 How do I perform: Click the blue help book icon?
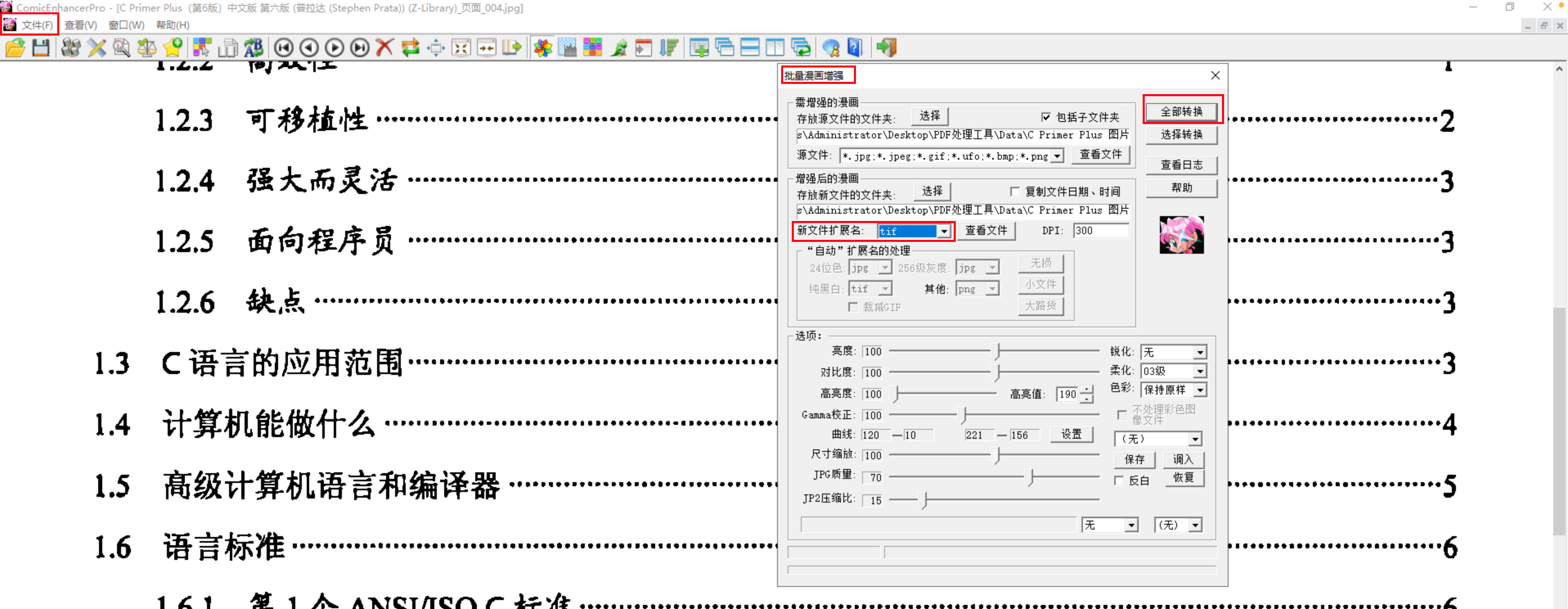pos(855,47)
